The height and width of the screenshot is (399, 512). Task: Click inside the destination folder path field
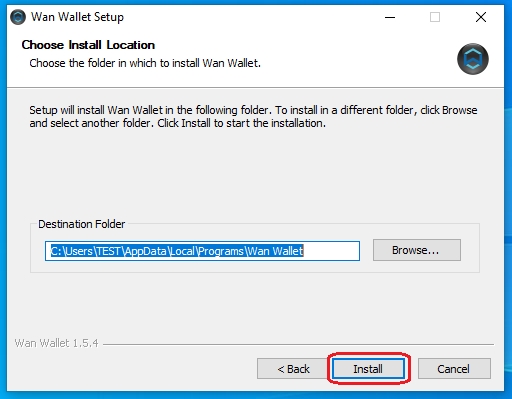202,251
